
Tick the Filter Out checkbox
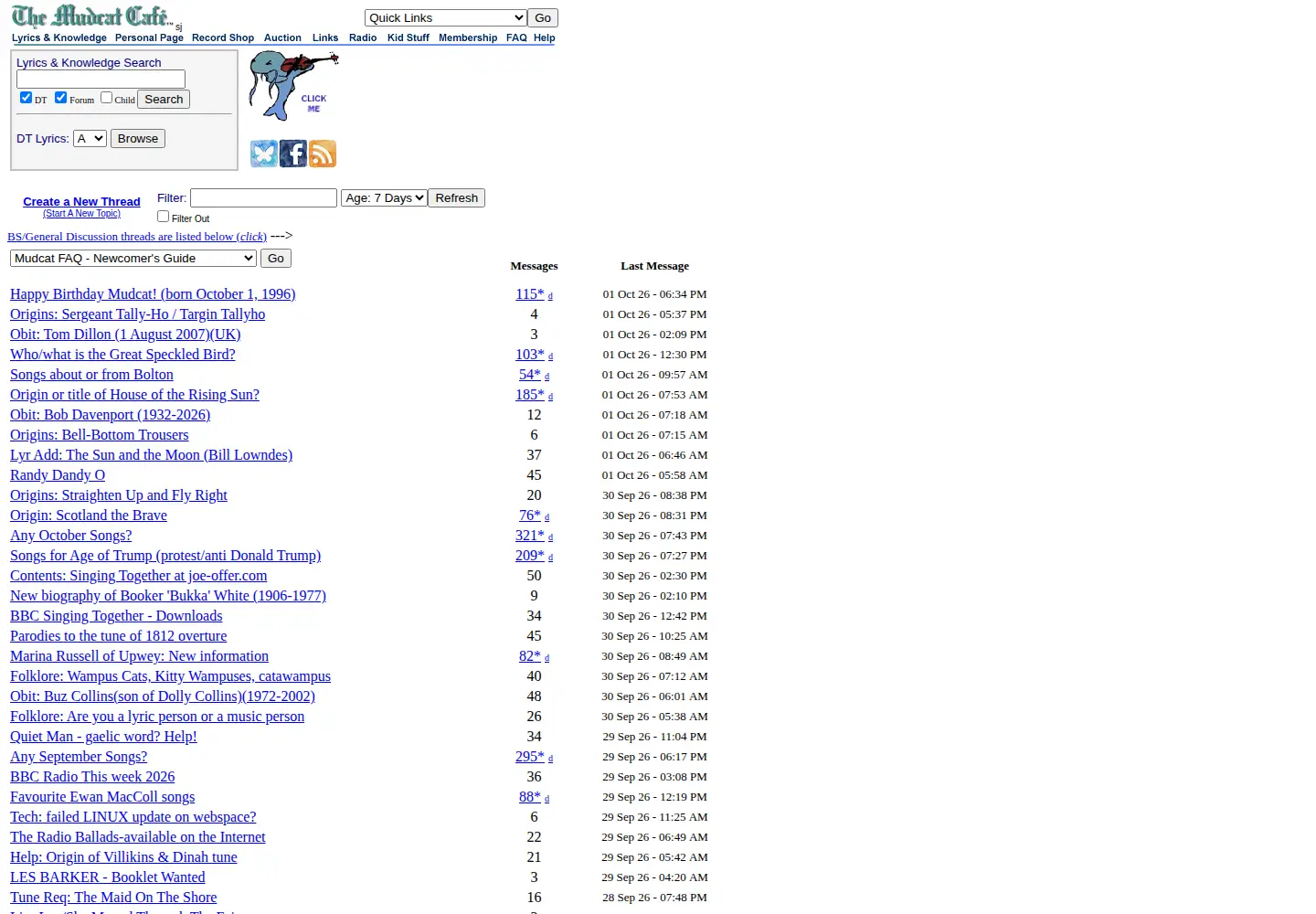pyautogui.click(x=163, y=217)
